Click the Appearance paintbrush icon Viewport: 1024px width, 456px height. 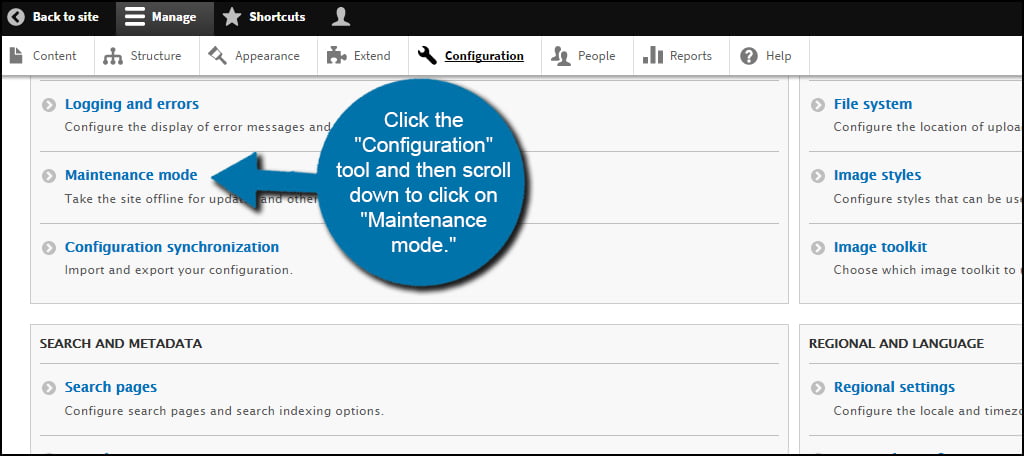coord(217,56)
